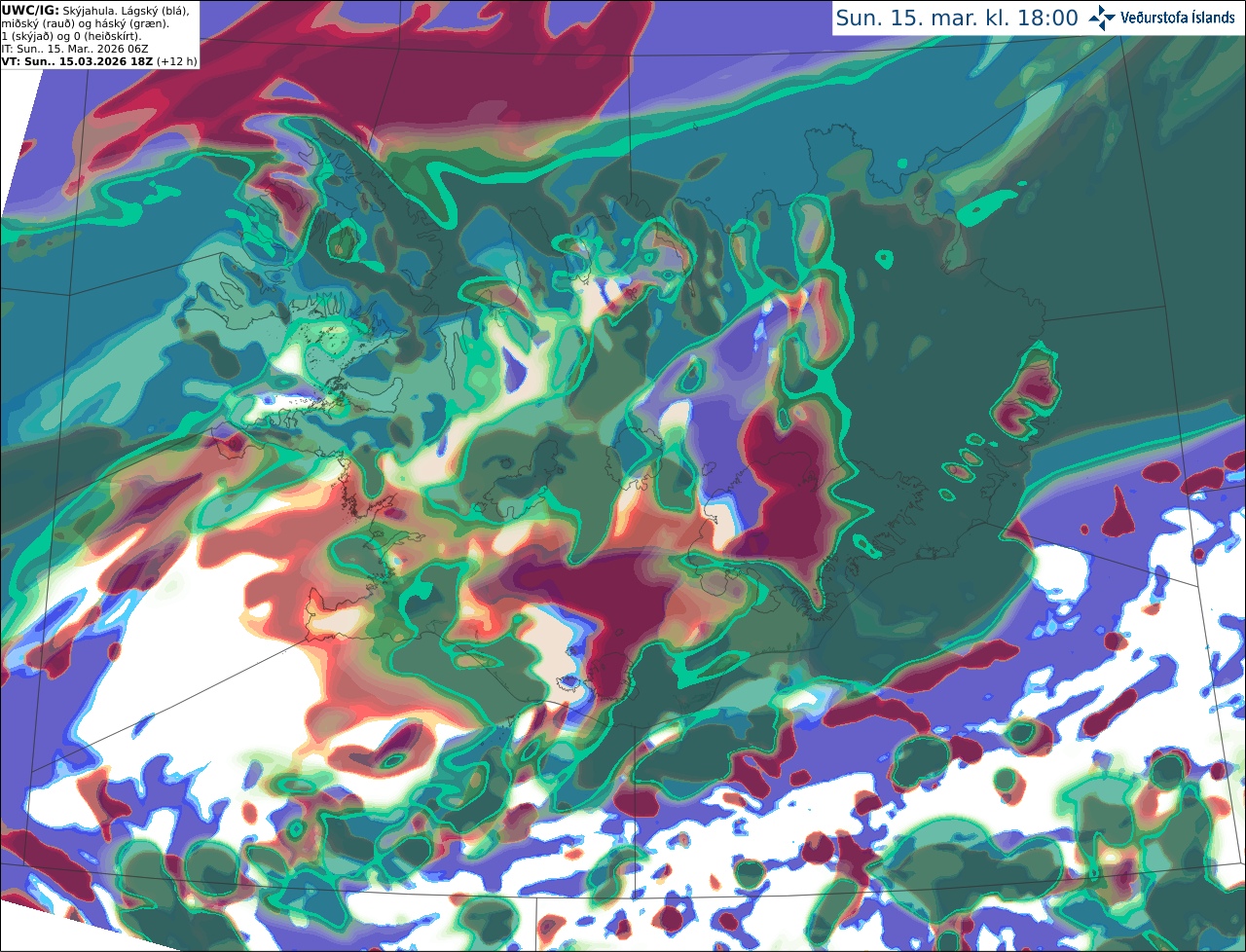Click the "Sun. 15. mar. kl. 18:00" date label
Viewport: 1246px width, 952px height.
pyautogui.click(x=956, y=18)
